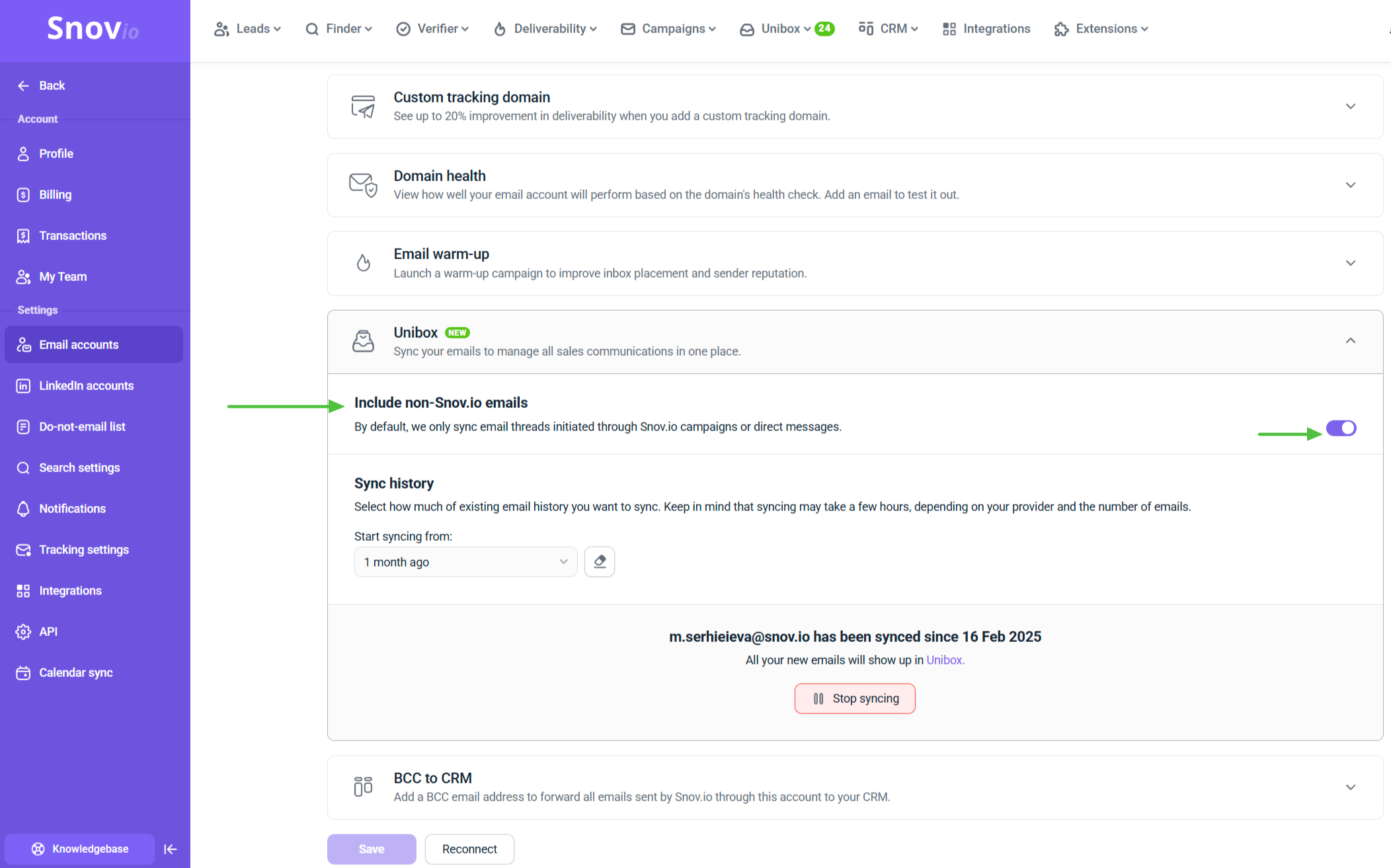This screenshot has width=1391, height=868.
Task: Click the Unibox section inbox icon
Action: [x=363, y=341]
